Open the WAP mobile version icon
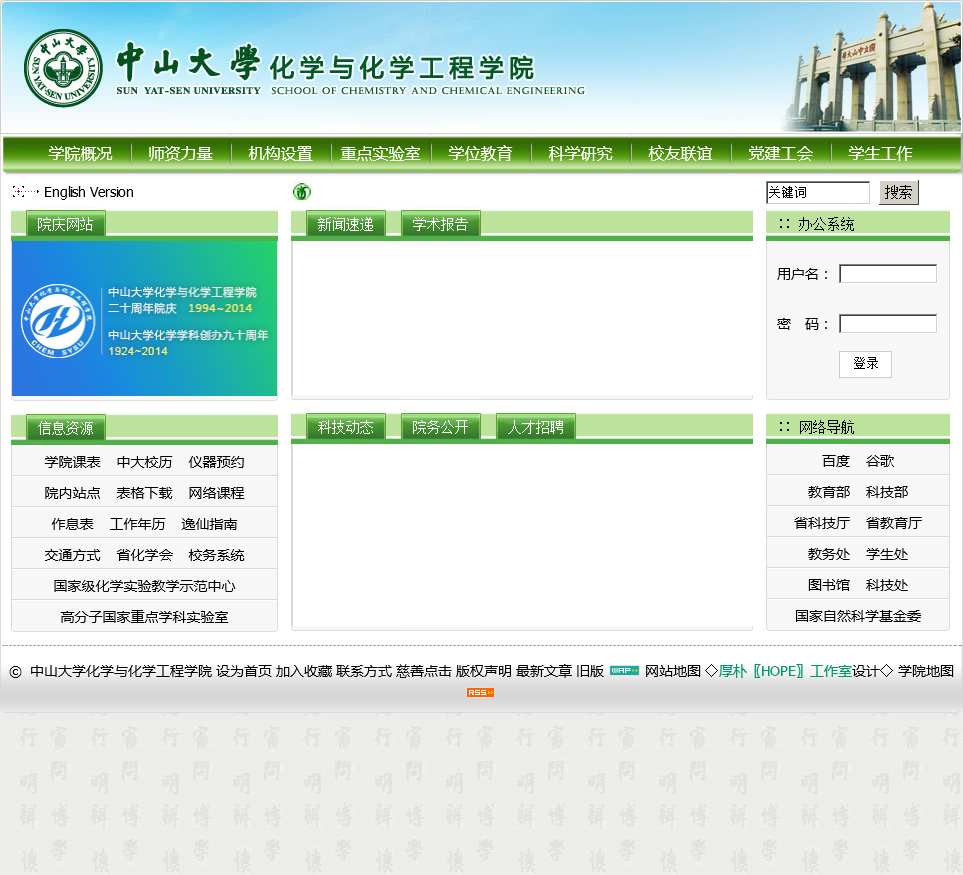The width and height of the screenshot is (963, 875). click(x=625, y=671)
